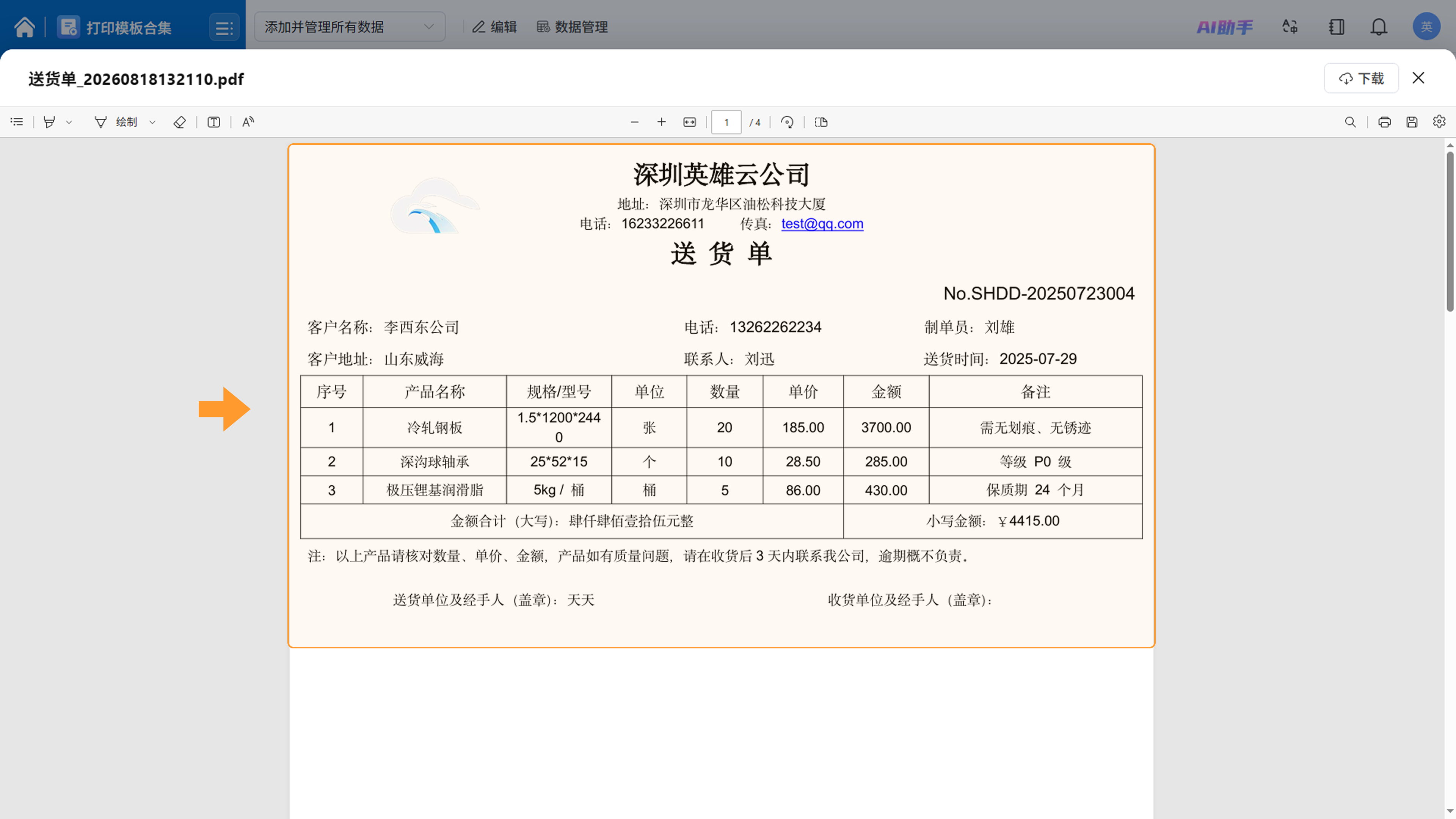Viewport: 1456px width, 819px height.
Task: Open the notebook panel icon
Action: [x=1336, y=27]
